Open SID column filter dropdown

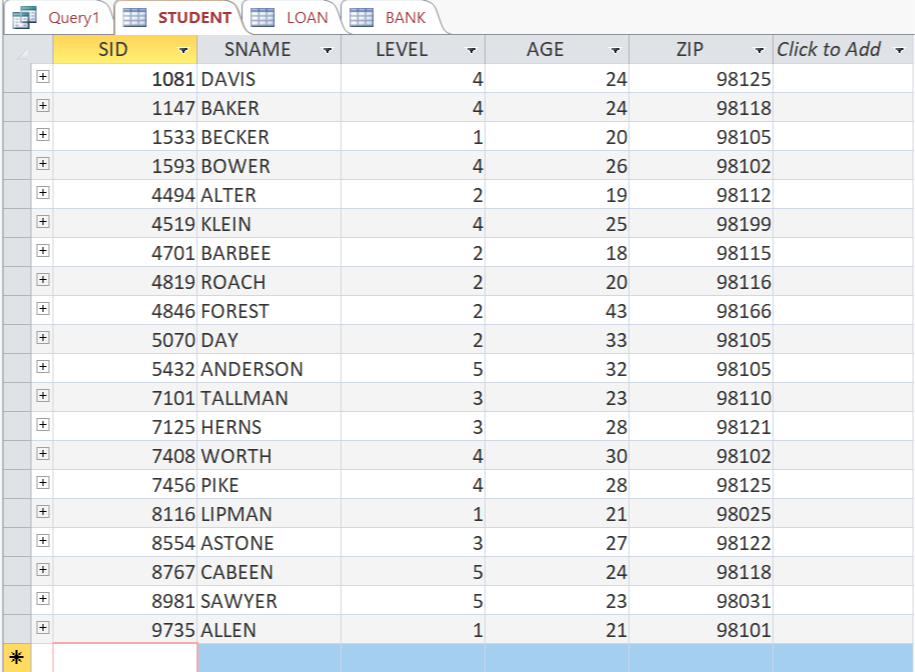(x=184, y=50)
